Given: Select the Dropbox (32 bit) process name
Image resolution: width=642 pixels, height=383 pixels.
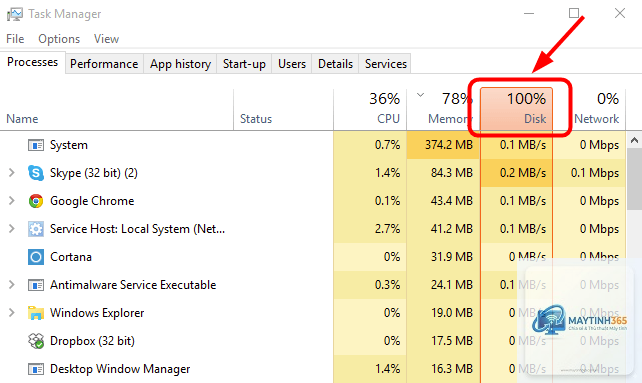Looking at the screenshot, I should 92,341.
